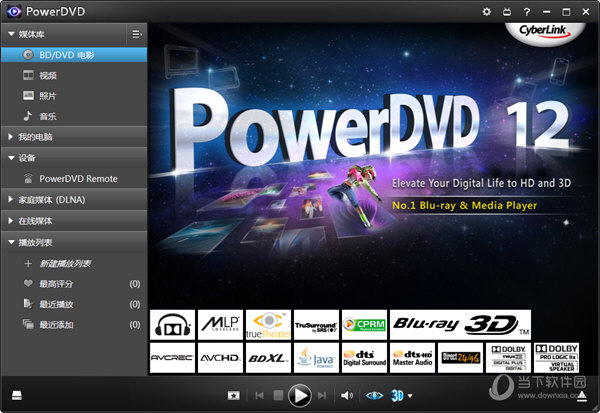Open the 视频 library item
The image size is (600, 413).
(x=48, y=75)
